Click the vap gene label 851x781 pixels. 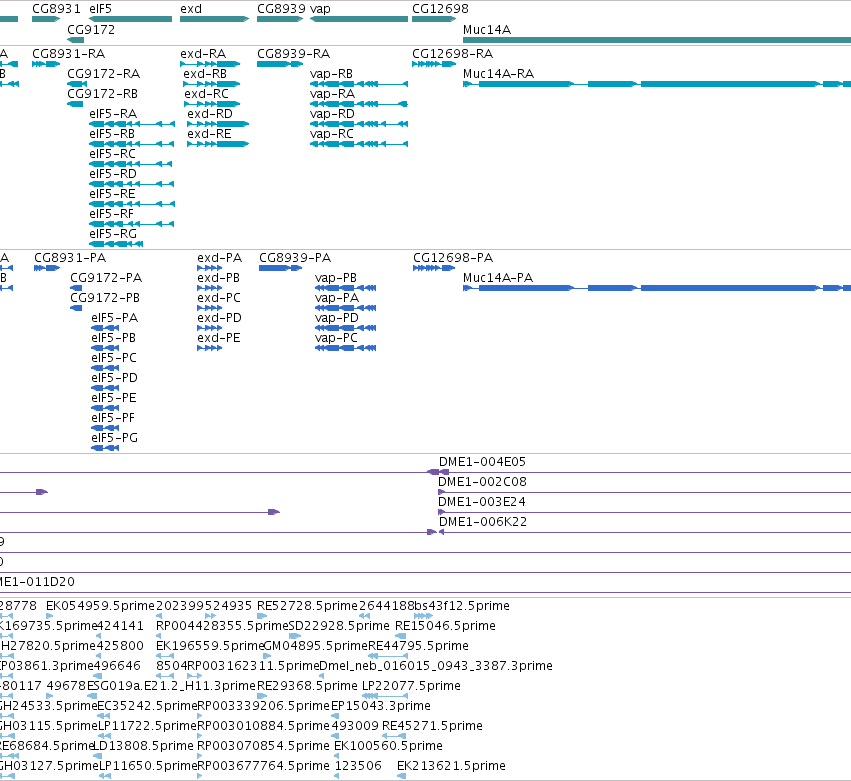click(320, 9)
